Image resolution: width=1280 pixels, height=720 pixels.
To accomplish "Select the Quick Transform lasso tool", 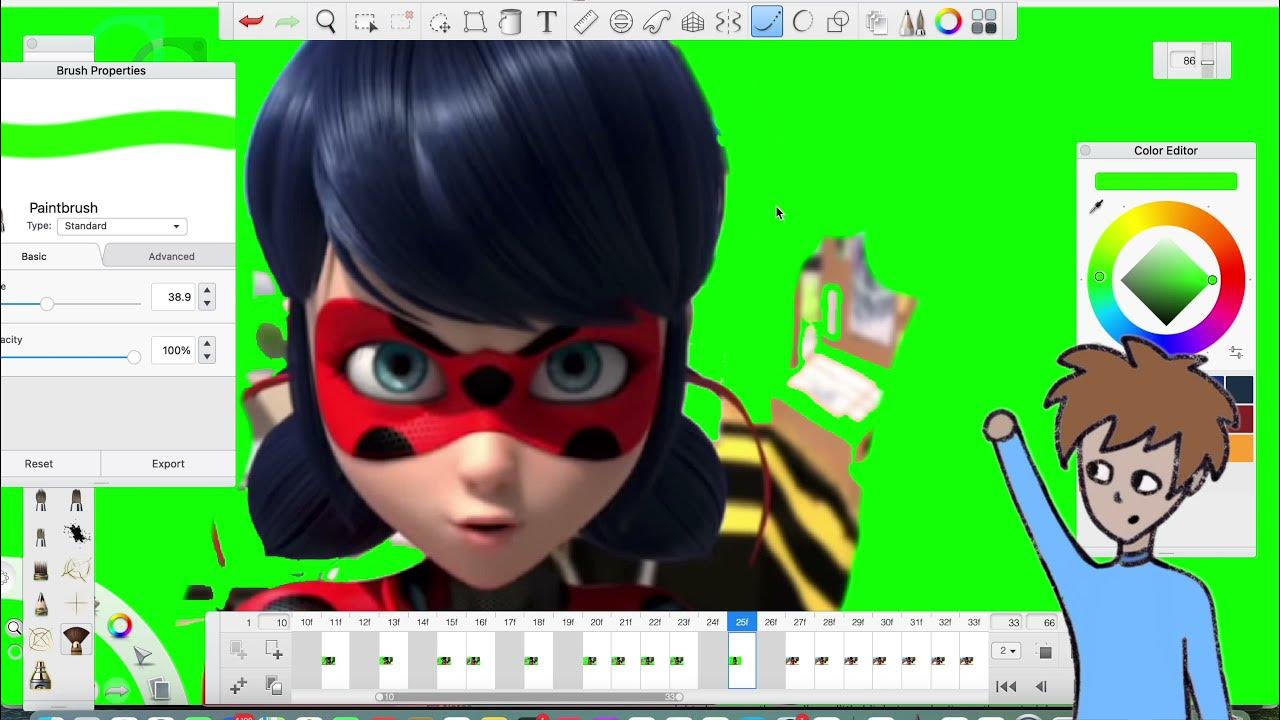I will [440, 22].
